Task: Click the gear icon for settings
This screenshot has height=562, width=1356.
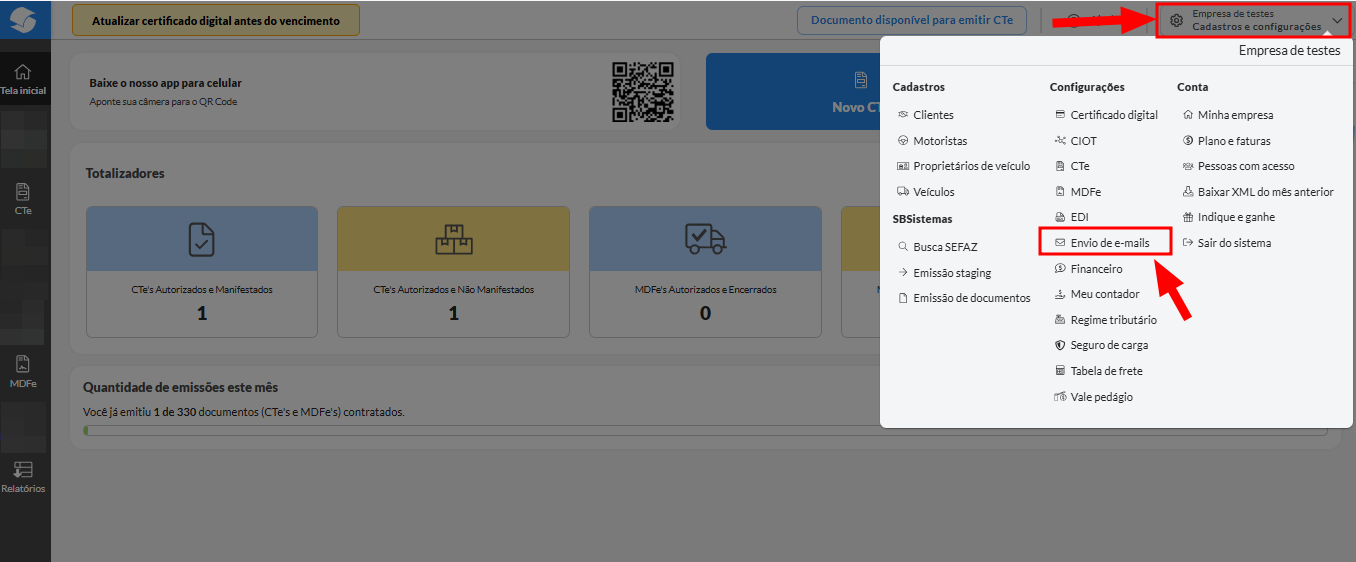Action: point(1176,21)
